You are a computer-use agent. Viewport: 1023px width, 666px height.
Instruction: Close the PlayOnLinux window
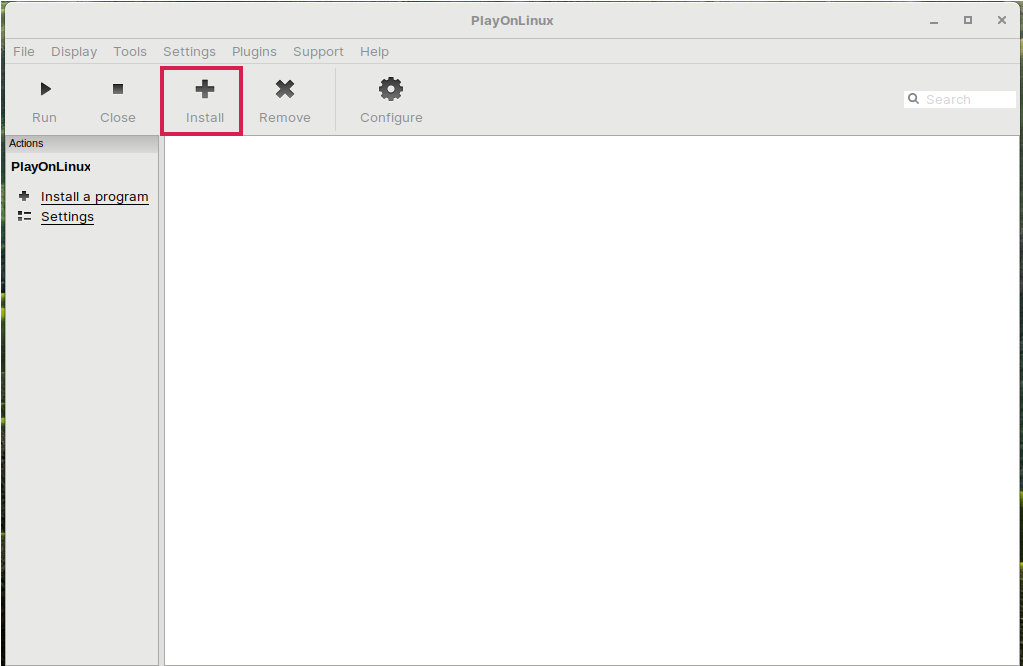click(x=1001, y=20)
